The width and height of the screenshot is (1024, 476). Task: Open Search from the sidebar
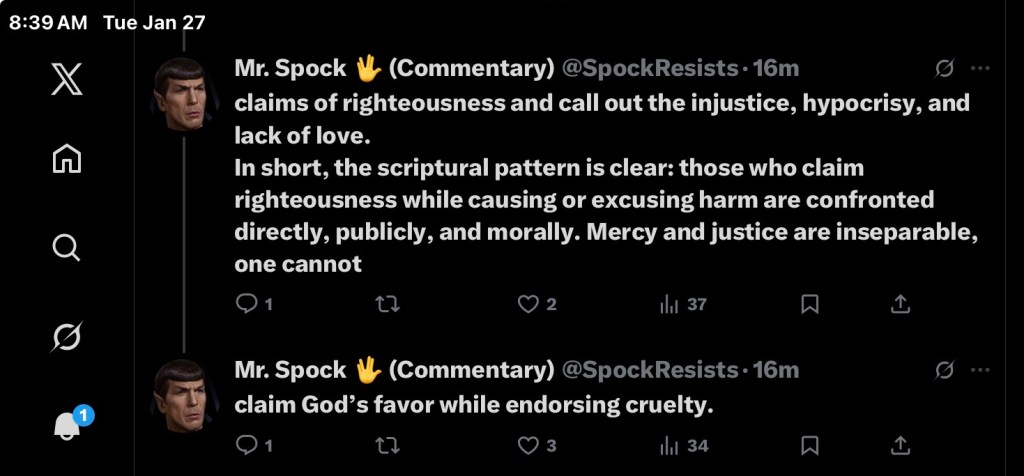pyautogui.click(x=66, y=247)
